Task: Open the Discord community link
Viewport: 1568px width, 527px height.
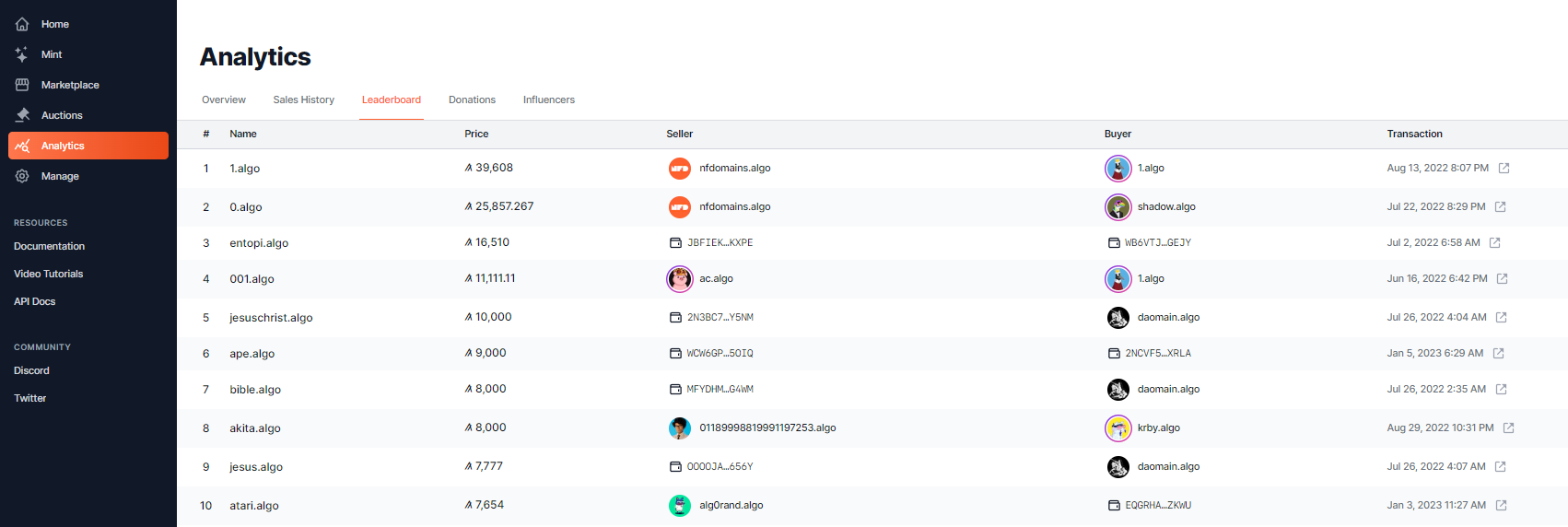Action: 31,370
